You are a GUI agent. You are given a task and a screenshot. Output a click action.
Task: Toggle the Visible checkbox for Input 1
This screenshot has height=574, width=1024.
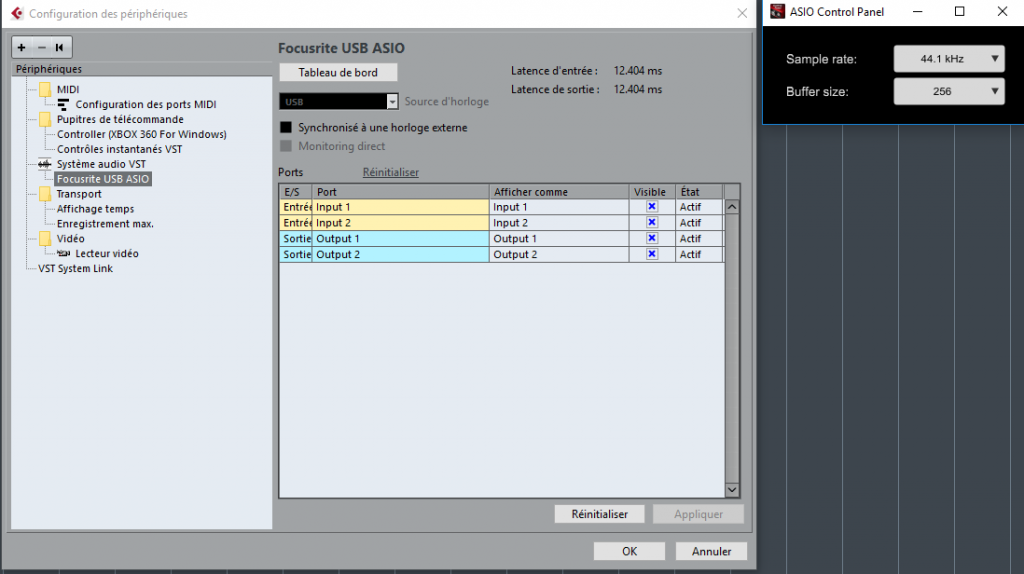tap(652, 206)
